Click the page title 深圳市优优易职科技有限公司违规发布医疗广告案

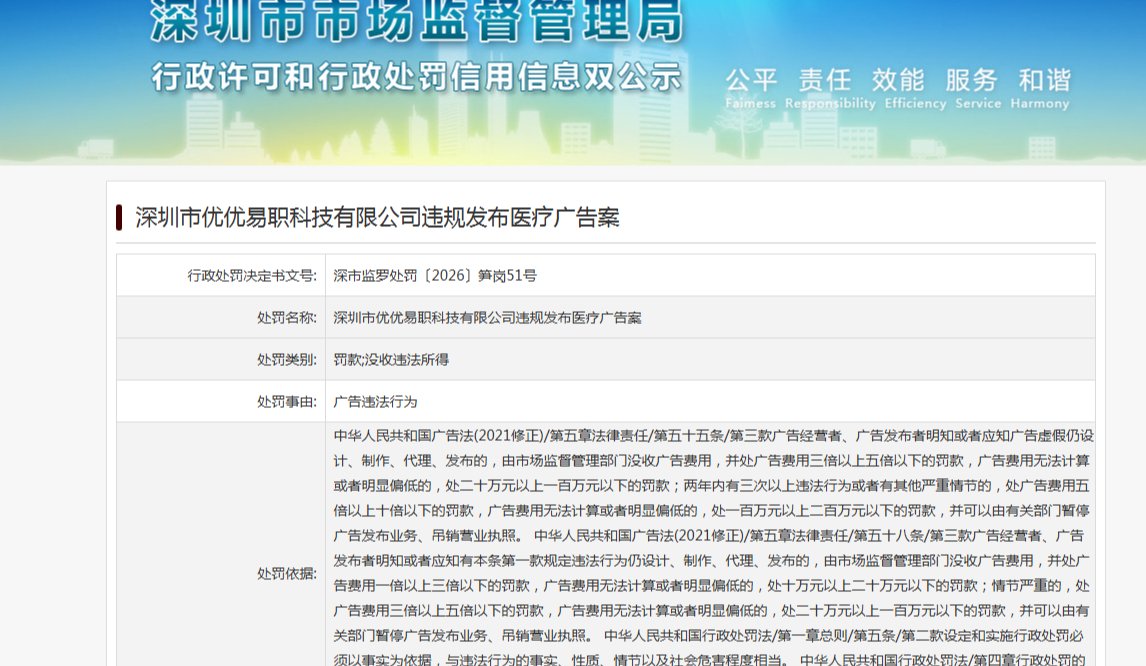click(x=377, y=218)
